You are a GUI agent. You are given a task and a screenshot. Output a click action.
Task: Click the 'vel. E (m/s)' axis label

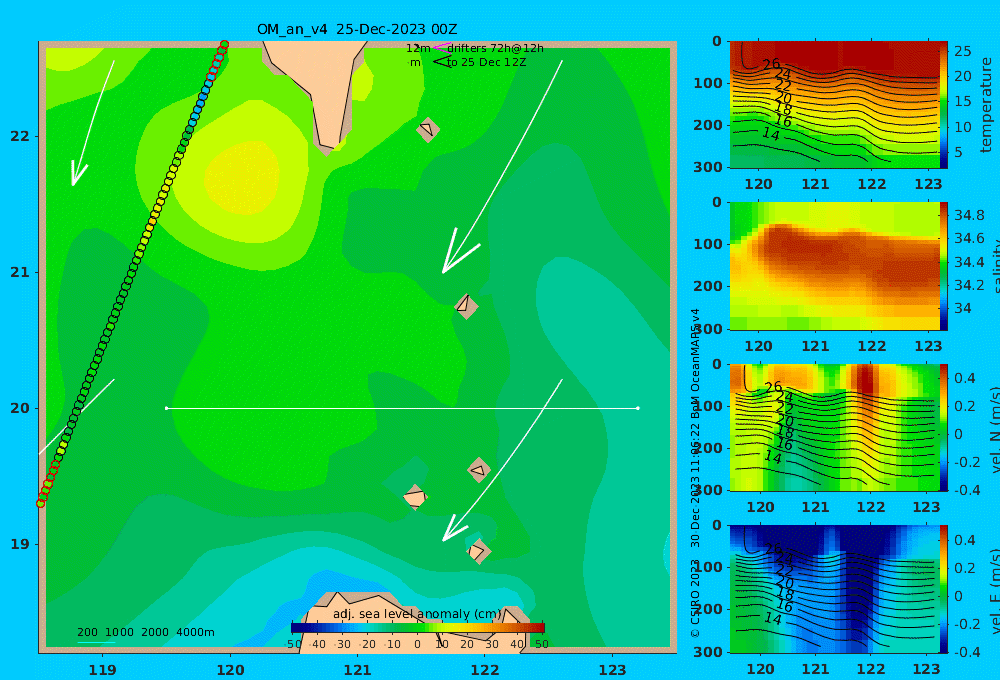(x=994, y=591)
